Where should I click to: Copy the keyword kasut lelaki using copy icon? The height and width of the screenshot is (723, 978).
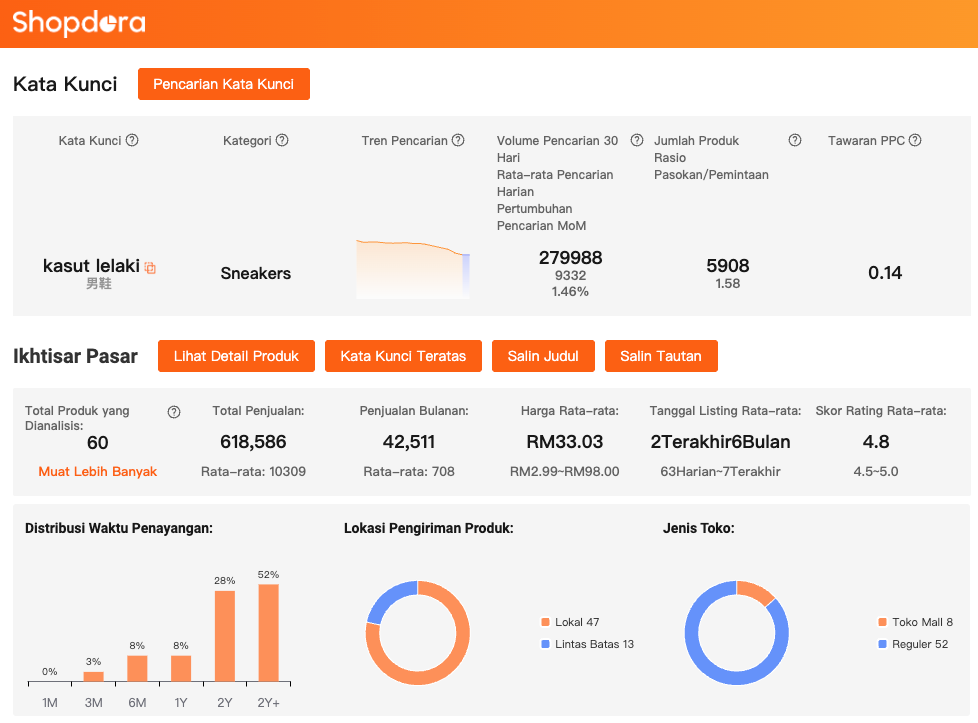(x=150, y=268)
